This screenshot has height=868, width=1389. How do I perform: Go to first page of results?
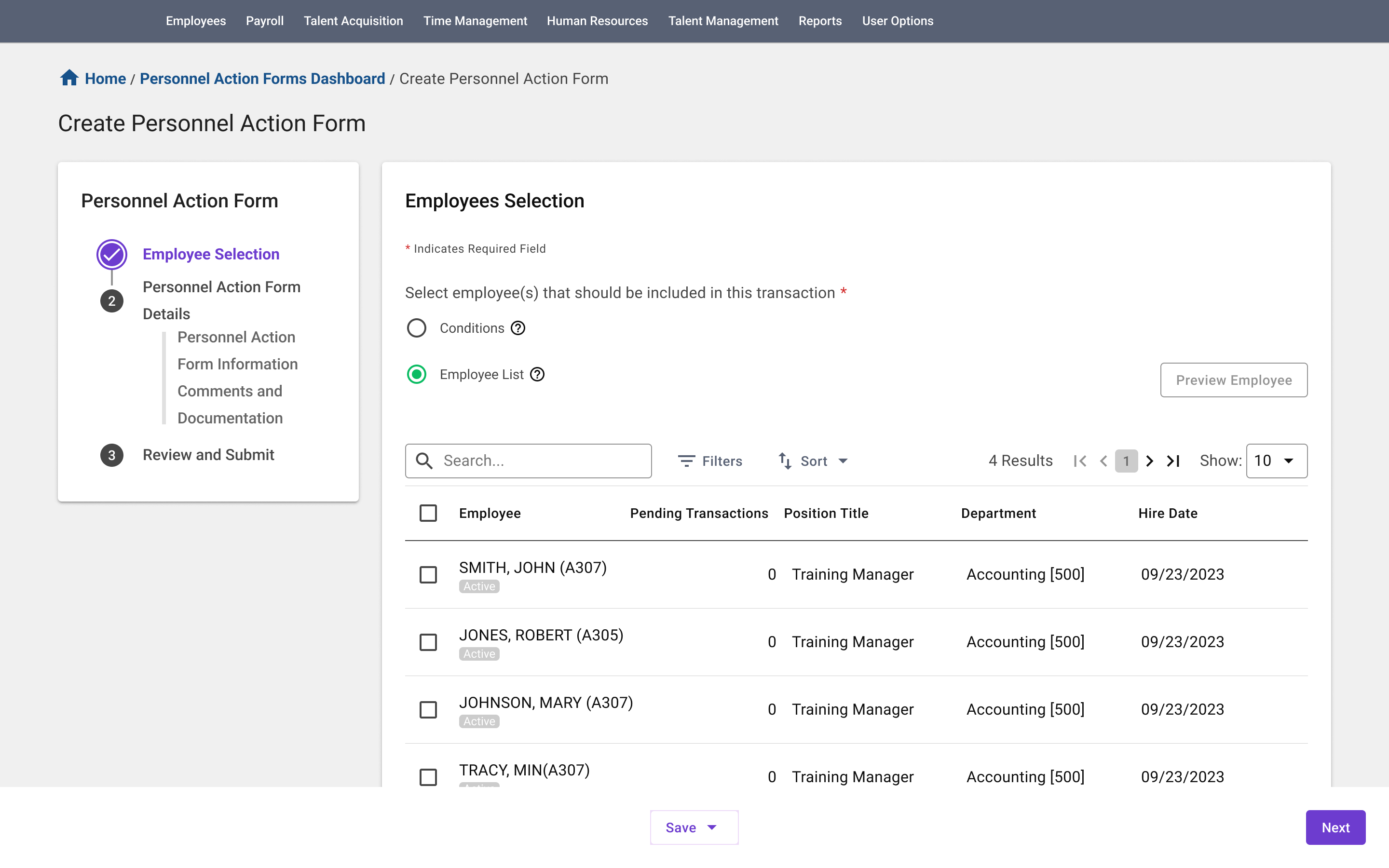pos(1080,461)
